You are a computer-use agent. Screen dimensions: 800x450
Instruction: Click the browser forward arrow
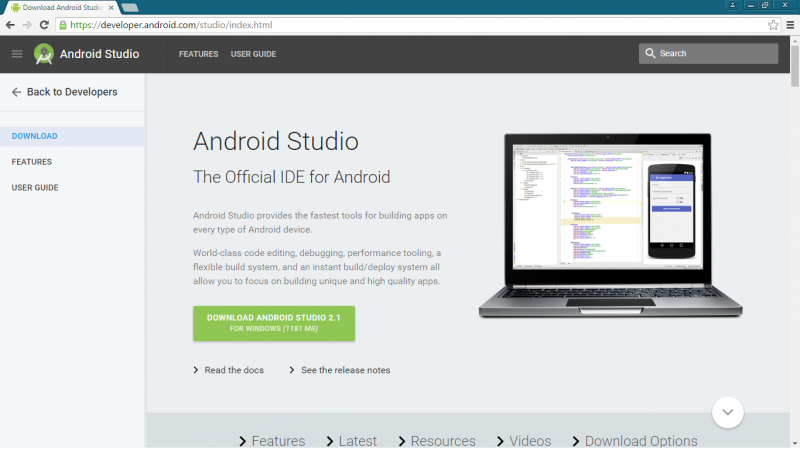coord(27,24)
